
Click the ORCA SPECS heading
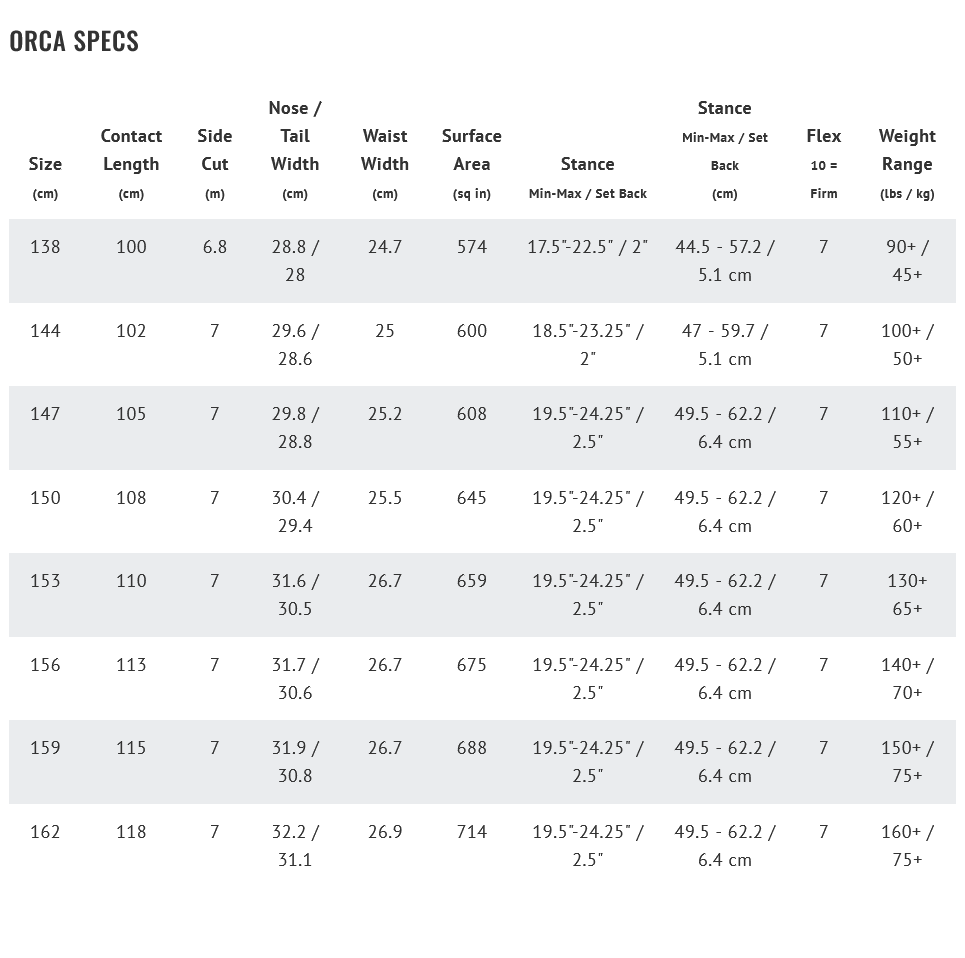click(74, 41)
